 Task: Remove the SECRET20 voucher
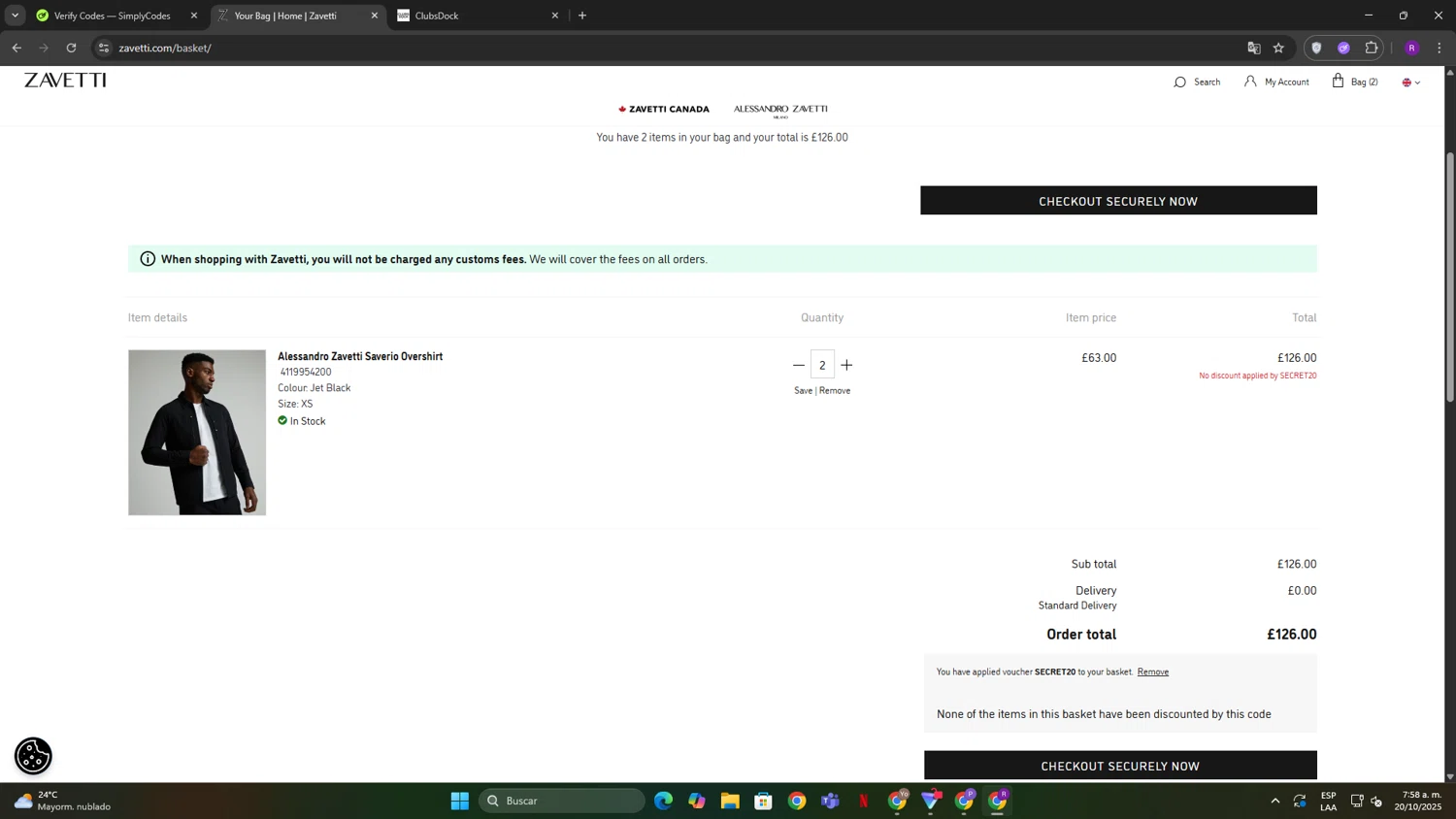pyautogui.click(x=1153, y=672)
